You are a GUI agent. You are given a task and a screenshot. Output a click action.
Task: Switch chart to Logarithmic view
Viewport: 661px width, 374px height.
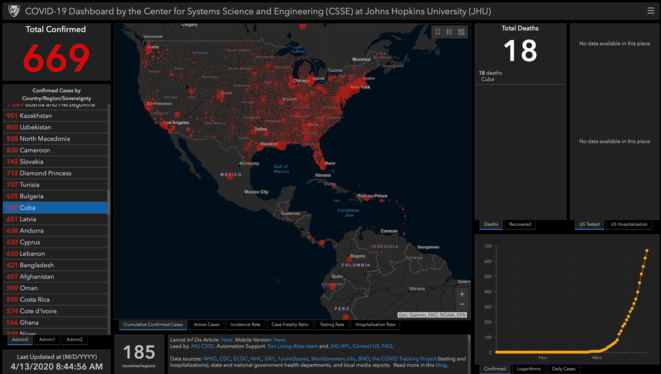click(529, 369)
